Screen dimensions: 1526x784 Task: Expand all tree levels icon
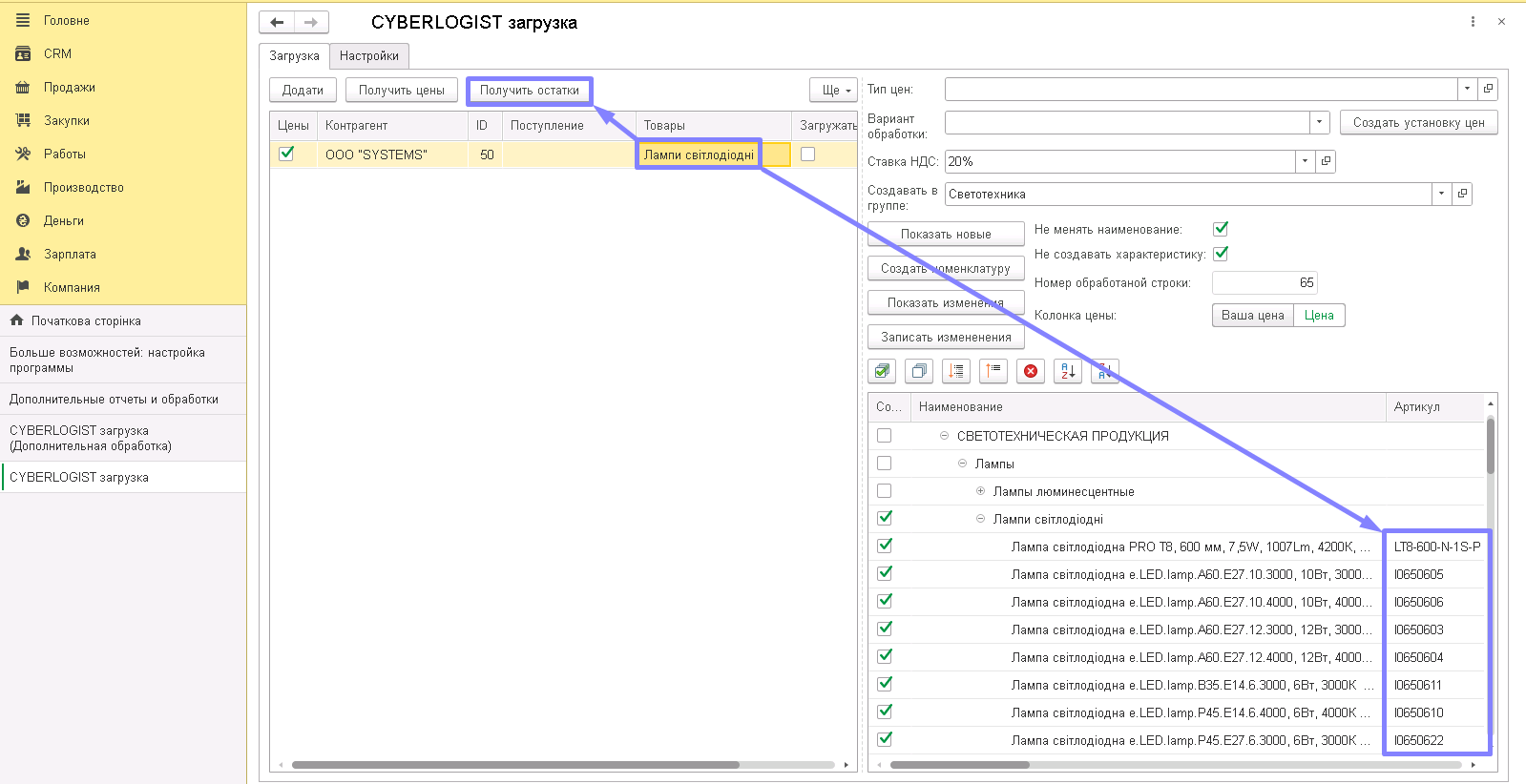(956, 371)
